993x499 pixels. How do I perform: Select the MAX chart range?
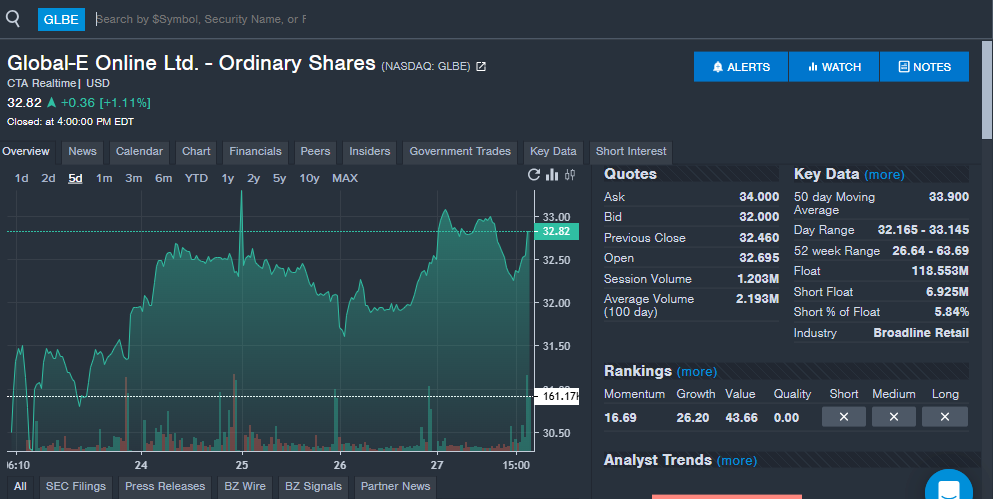point(345,179)
